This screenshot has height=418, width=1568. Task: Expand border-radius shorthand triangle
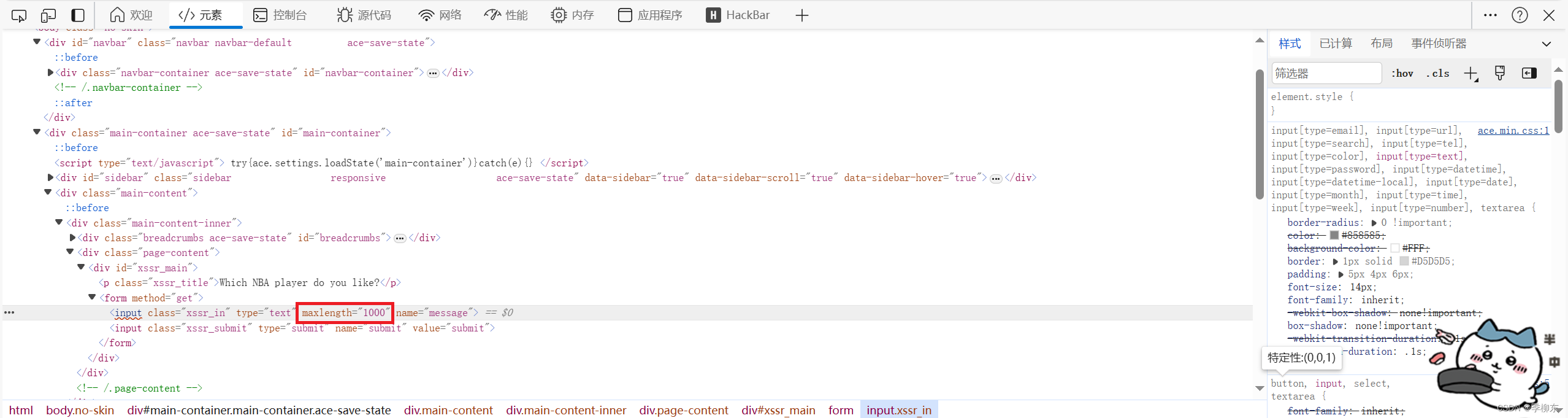point(1374,223)
